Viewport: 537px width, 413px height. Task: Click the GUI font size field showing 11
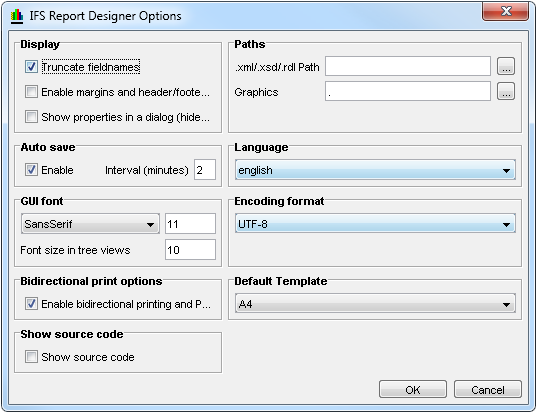(x=190, y=224)
